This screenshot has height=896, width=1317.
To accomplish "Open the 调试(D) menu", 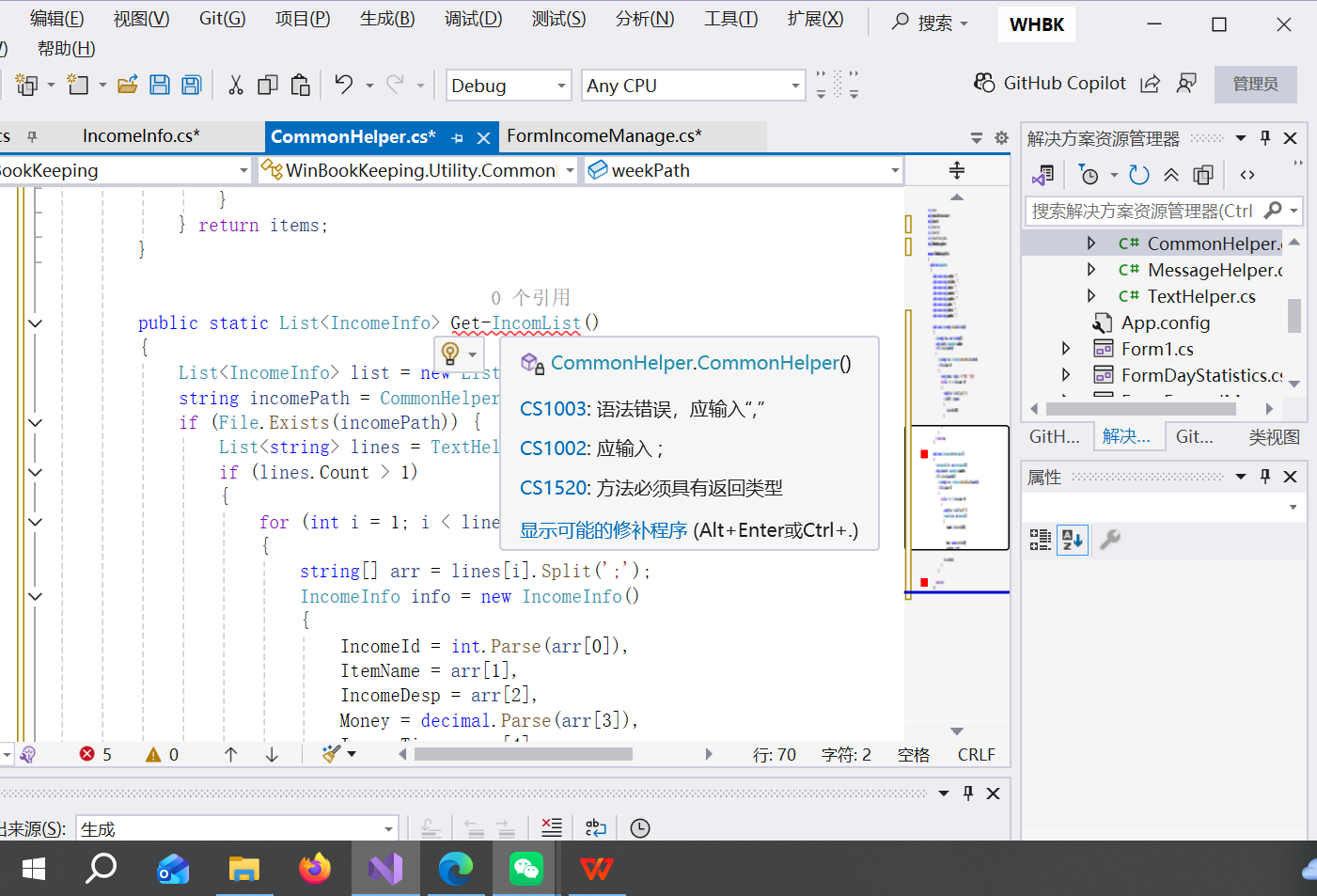I will (474, 19).
